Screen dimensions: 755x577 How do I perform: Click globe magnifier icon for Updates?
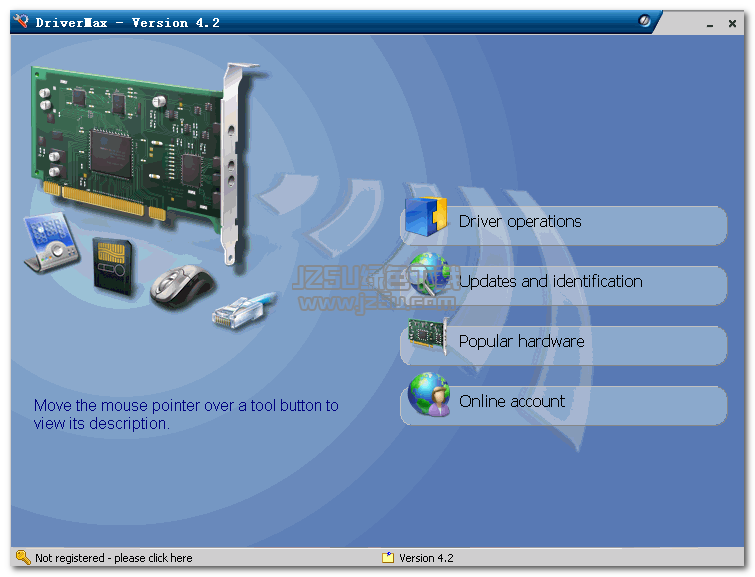click(429, 274)
